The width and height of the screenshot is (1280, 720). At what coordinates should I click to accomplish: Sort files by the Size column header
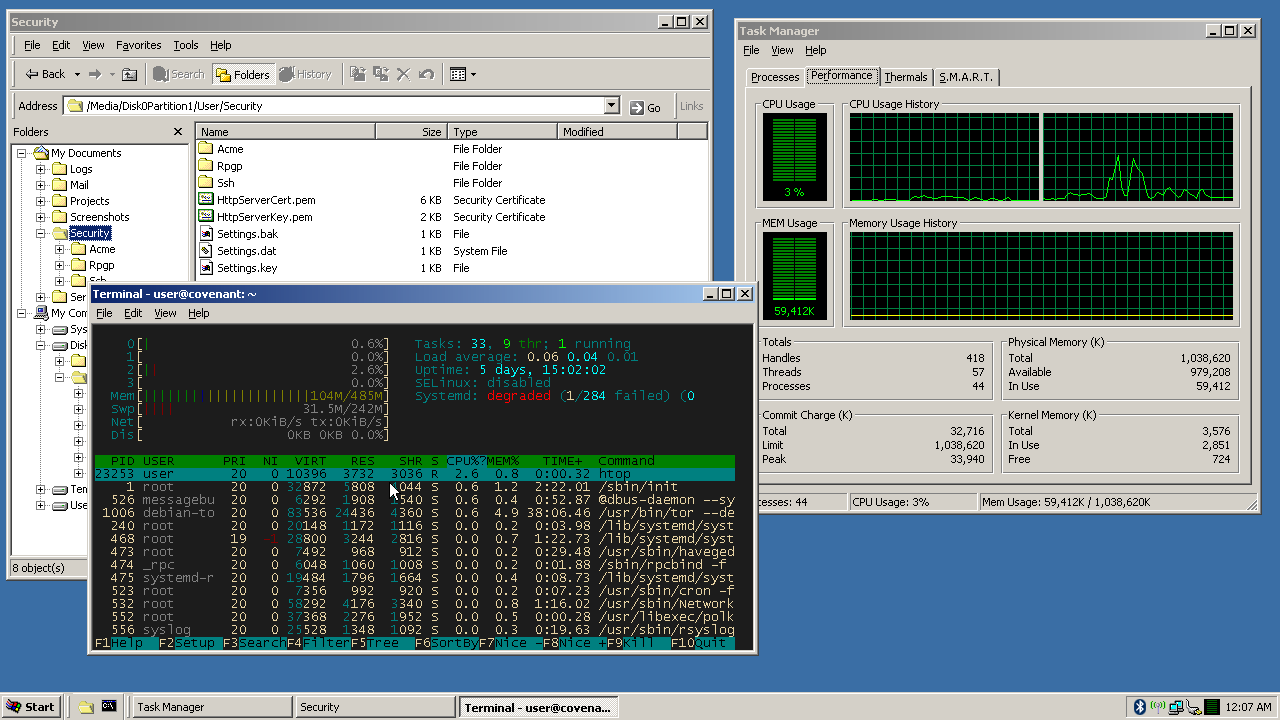pyautogui.click(x=410, y=132)
